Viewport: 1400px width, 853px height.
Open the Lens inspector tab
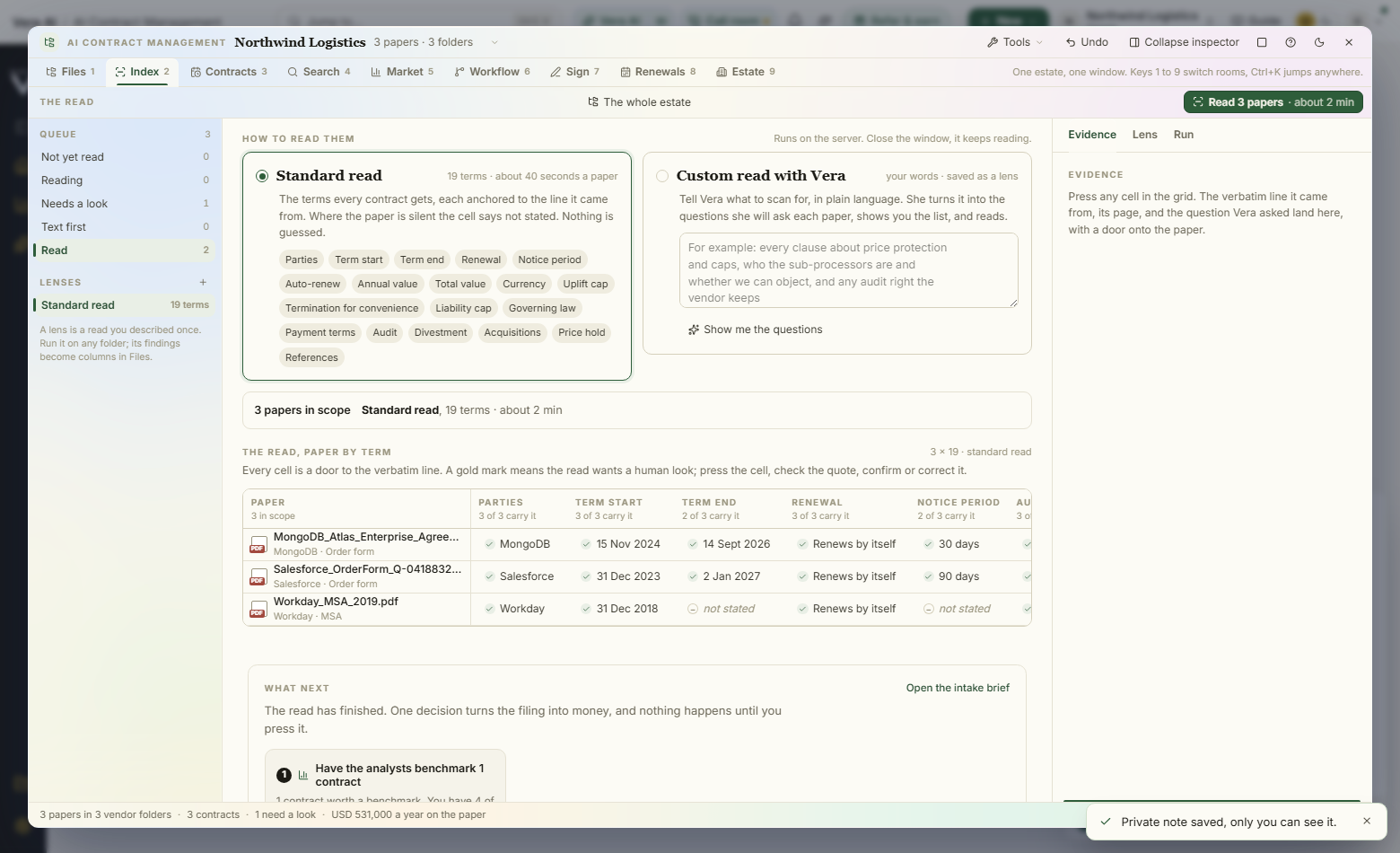coord(1144,135)
